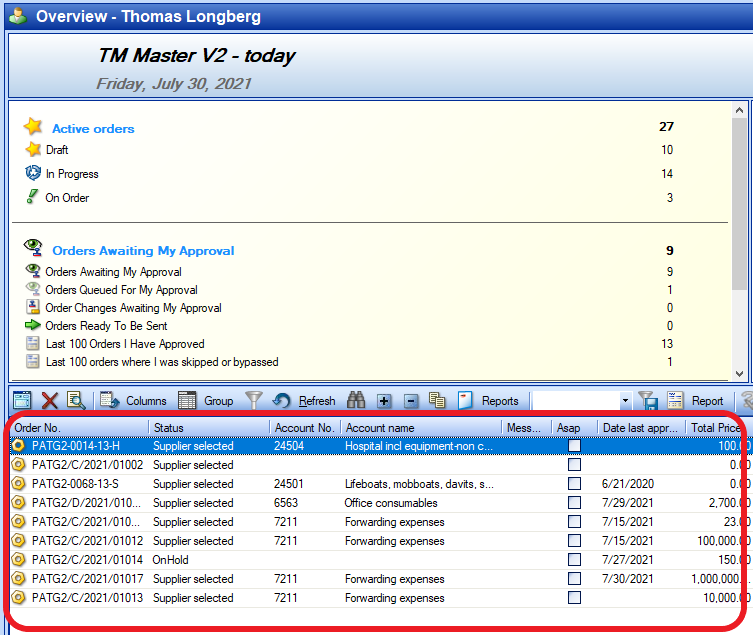Click the Overview window user icon
The image size is (753, 635).
[18, 16]
